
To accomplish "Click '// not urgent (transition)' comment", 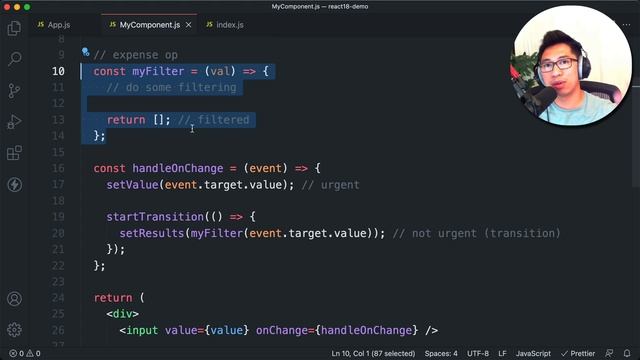I will tap(477, 233).
